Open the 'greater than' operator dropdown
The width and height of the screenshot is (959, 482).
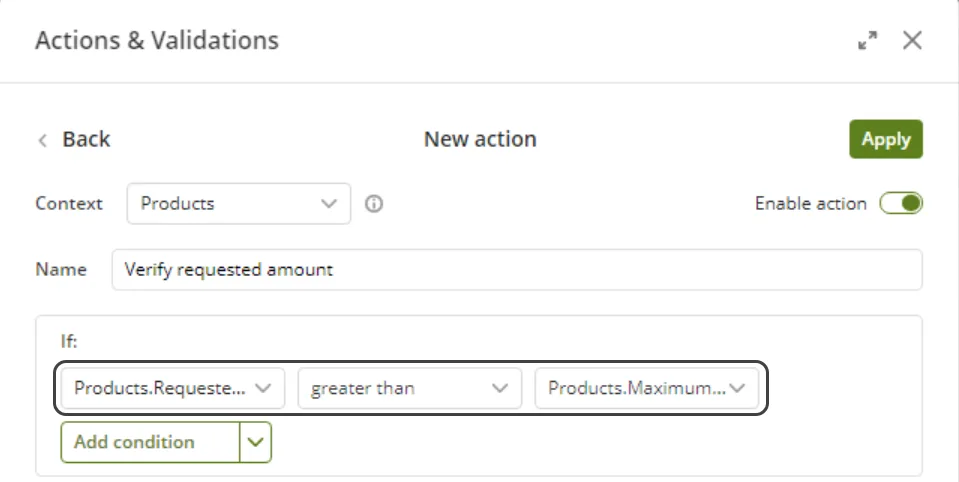[409, 388]
